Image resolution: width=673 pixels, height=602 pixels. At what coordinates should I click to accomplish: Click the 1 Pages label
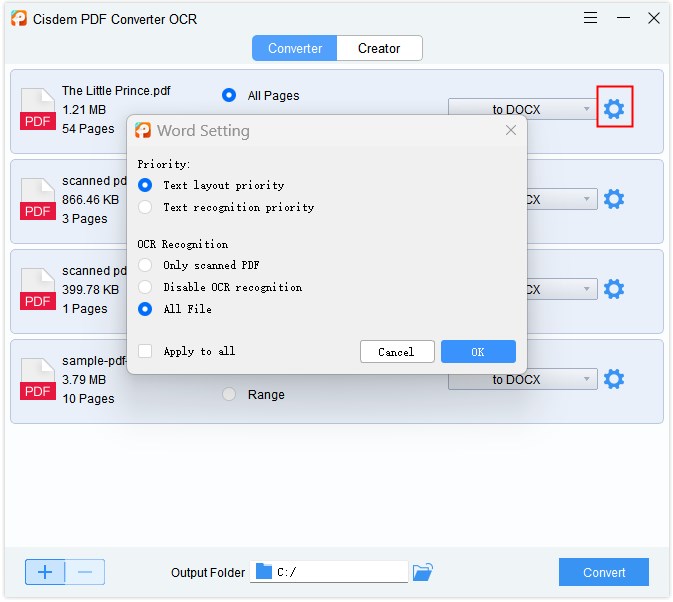tap(85, 309)
